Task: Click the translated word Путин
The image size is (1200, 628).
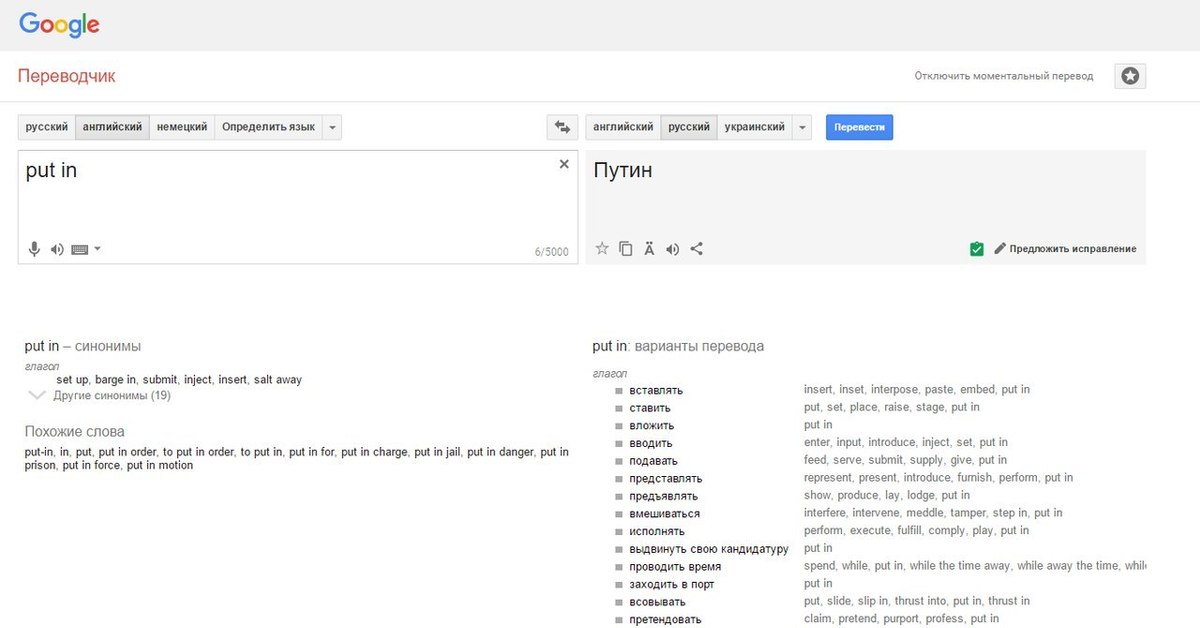Action: pyautogui.click(x=623, y=170)
